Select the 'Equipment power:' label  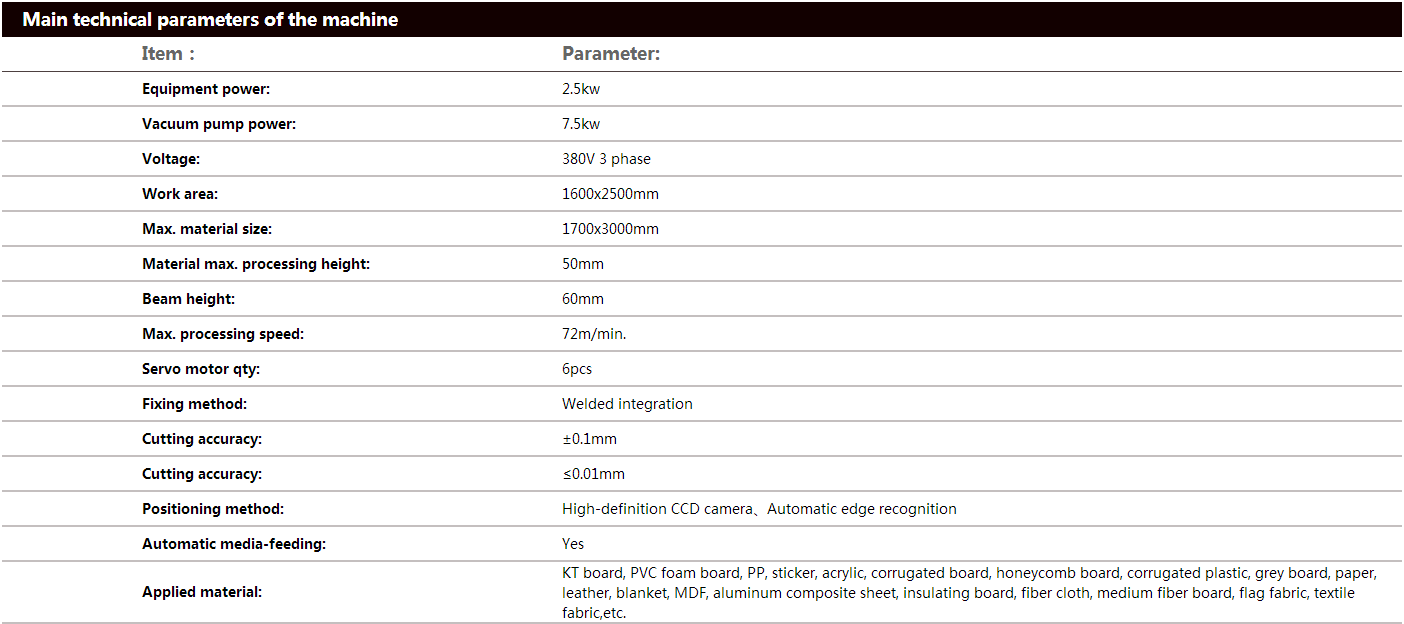pyautogui.click(x=206, y=89)
